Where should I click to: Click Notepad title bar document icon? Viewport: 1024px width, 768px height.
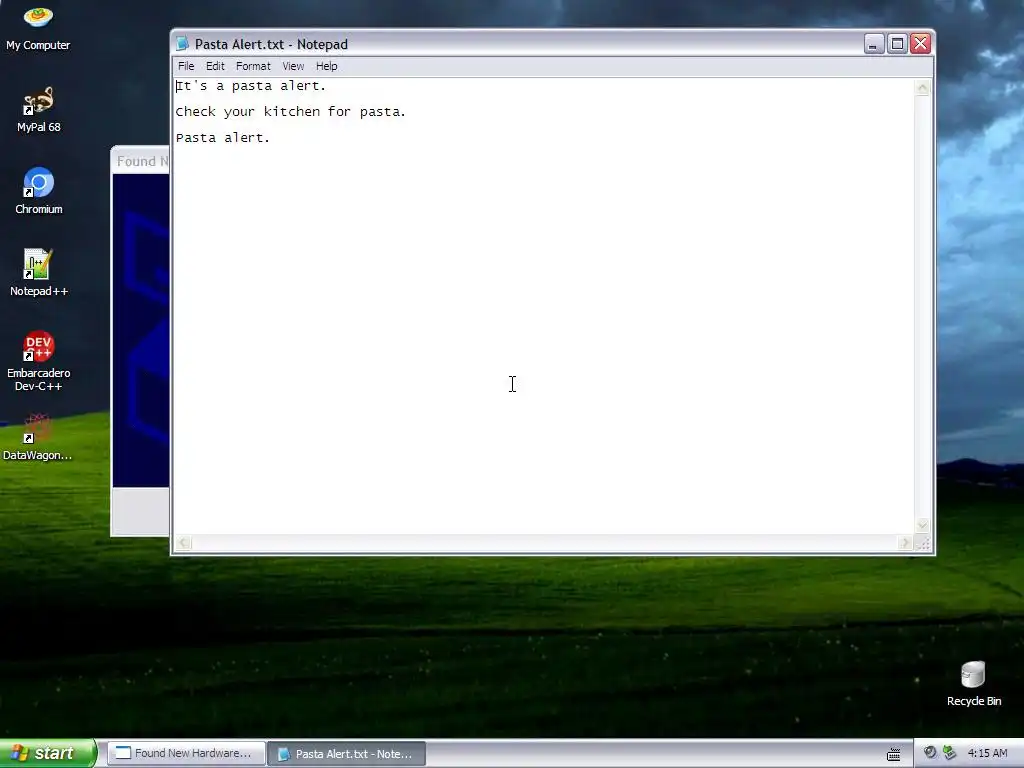(x=182, y=44)
